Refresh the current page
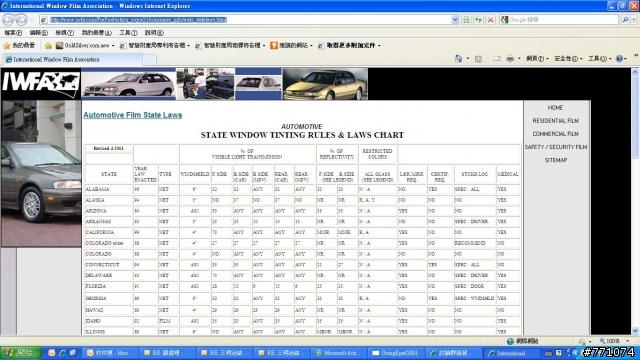This screenshot has width=640, height=360. tap(478, 19)
